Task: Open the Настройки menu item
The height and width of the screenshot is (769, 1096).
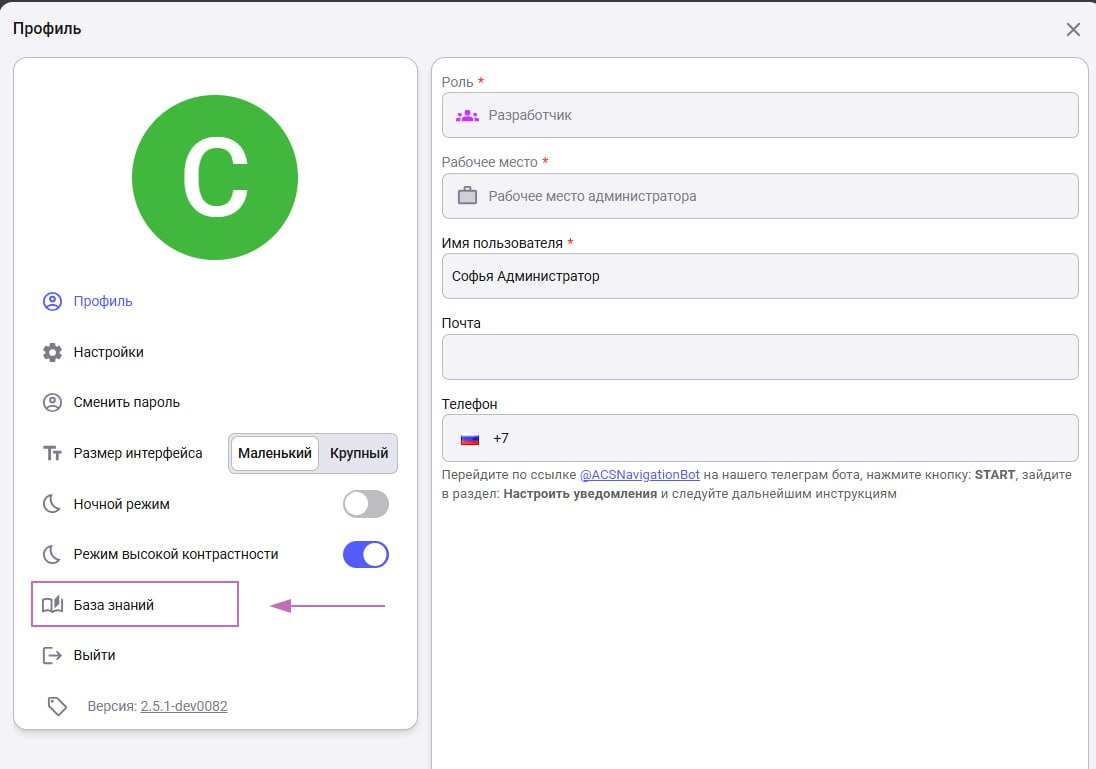Action: 108,352
